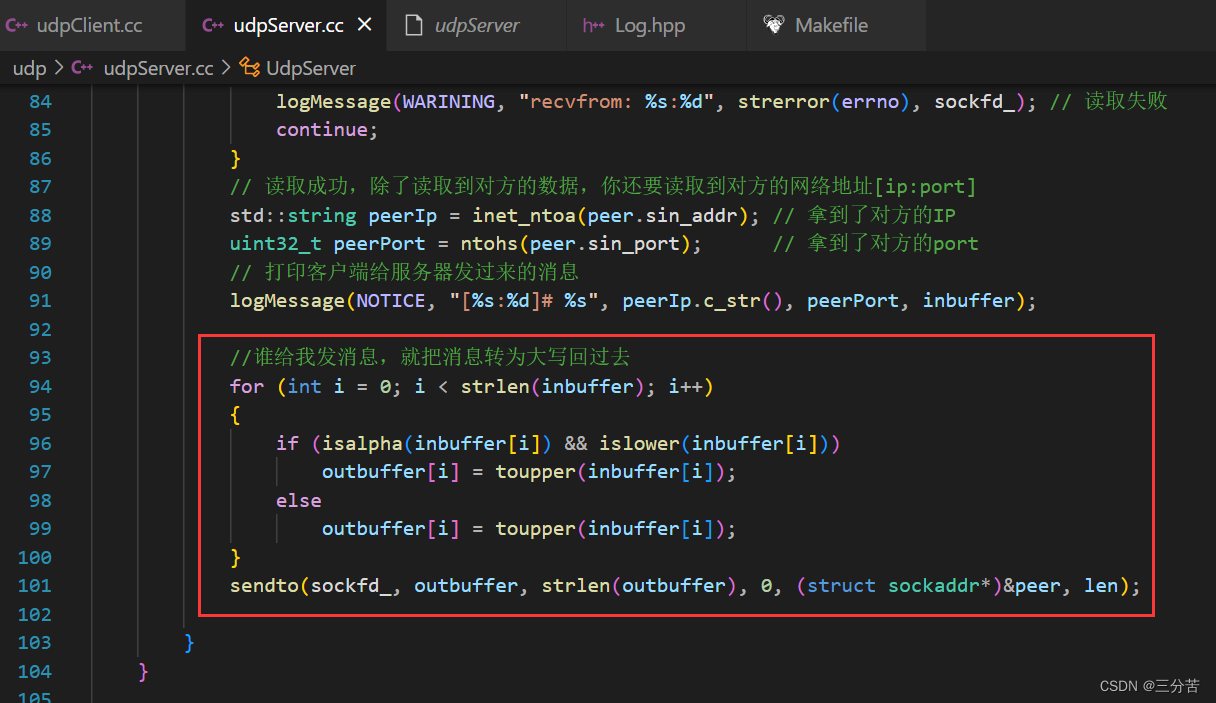Click the udp folder breadcrumb

[29, 68]
